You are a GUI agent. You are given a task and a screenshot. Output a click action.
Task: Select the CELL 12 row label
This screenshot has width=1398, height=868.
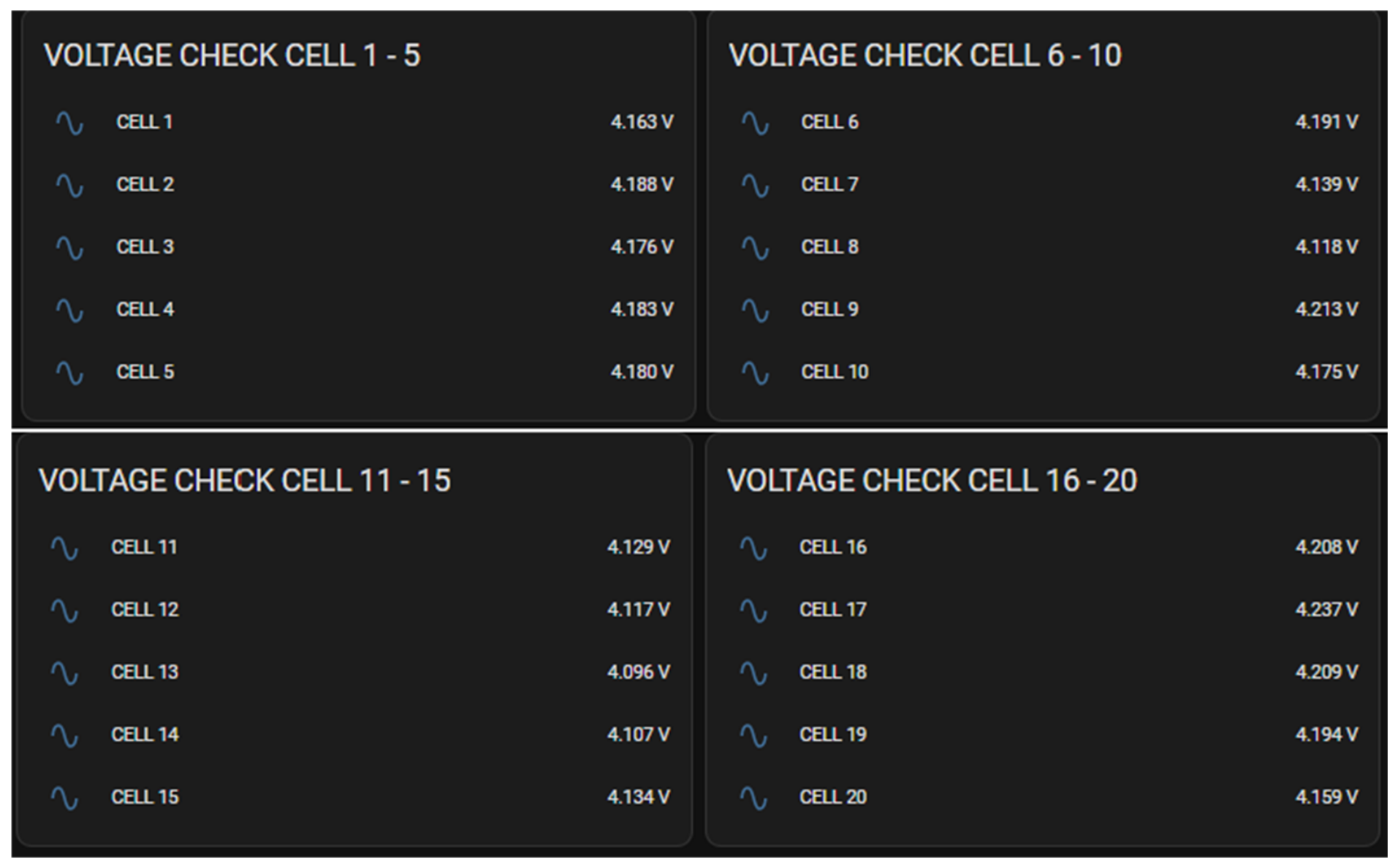pos(145,609)
